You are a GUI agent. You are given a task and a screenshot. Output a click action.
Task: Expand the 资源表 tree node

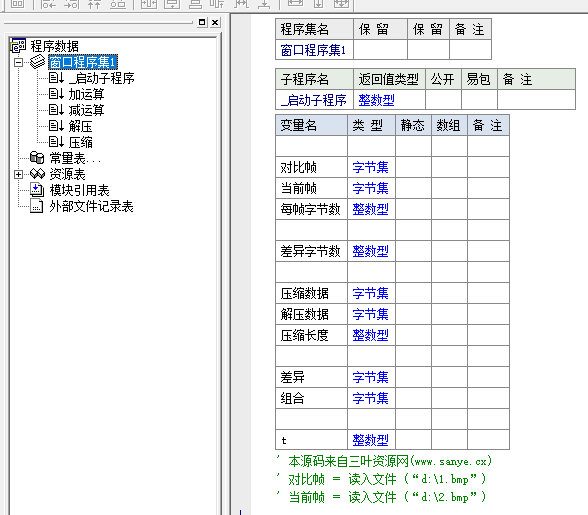pyautogui.click(x=18, y=174)
